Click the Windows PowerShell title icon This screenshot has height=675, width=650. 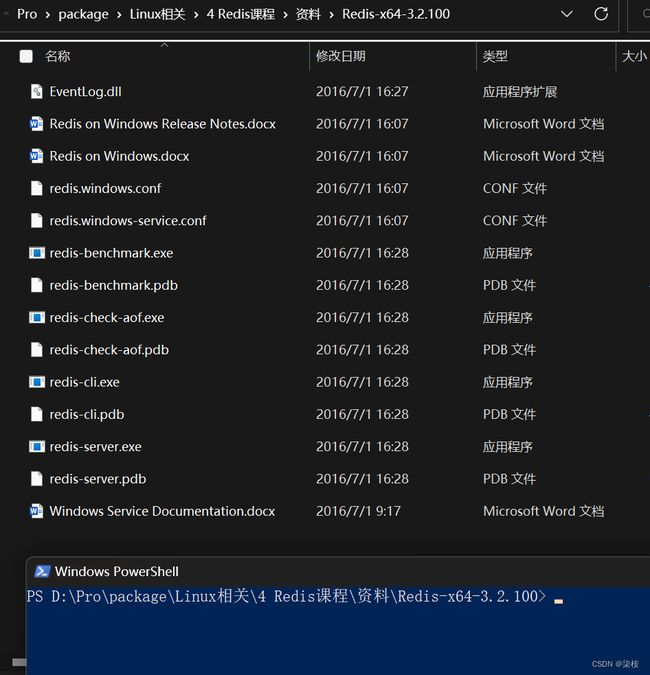pyautogui.click(x=42, y=571)
